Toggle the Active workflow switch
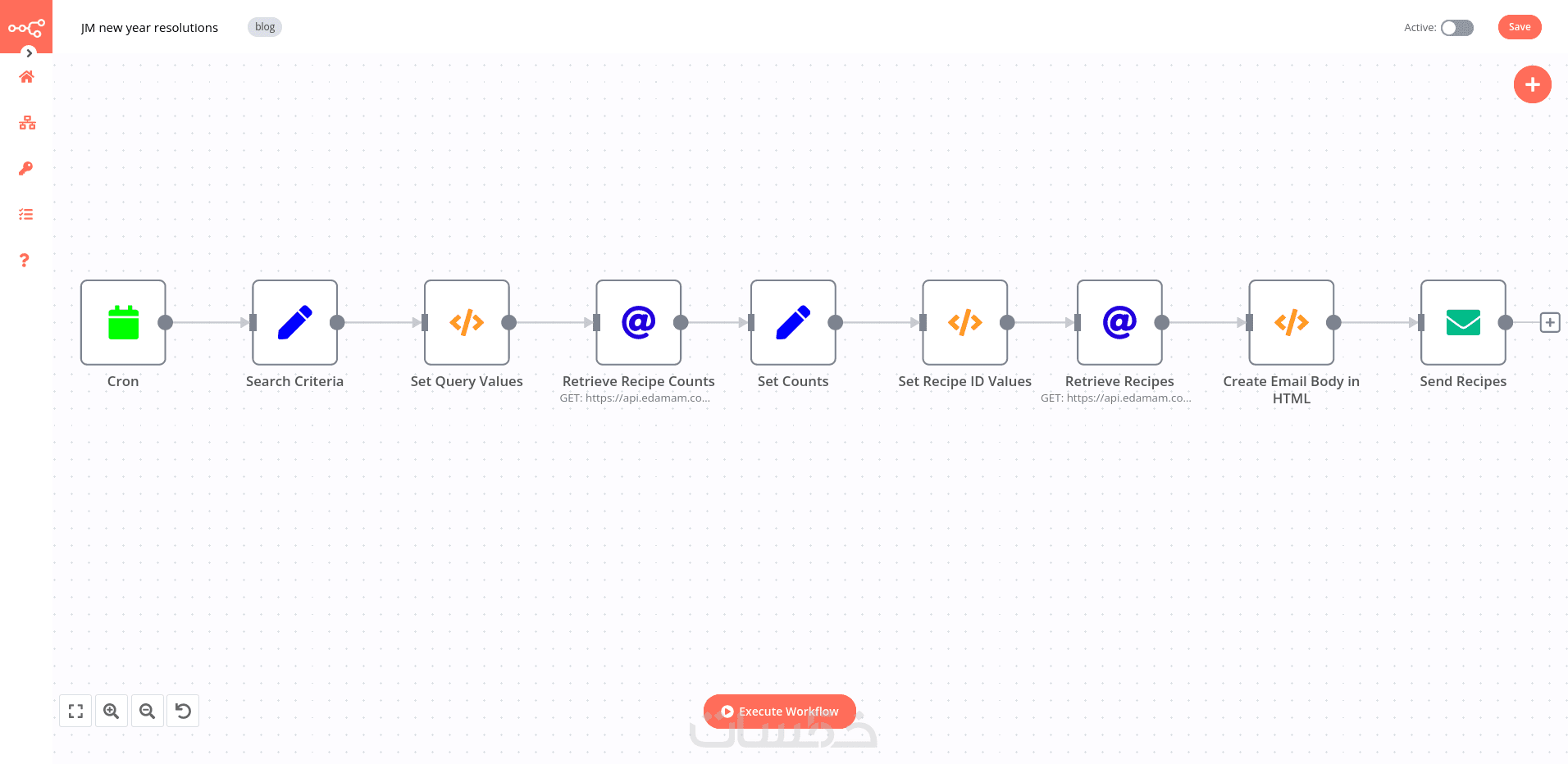The width and height of the screenshot is (1568, 764). (x=1457, y=28)
